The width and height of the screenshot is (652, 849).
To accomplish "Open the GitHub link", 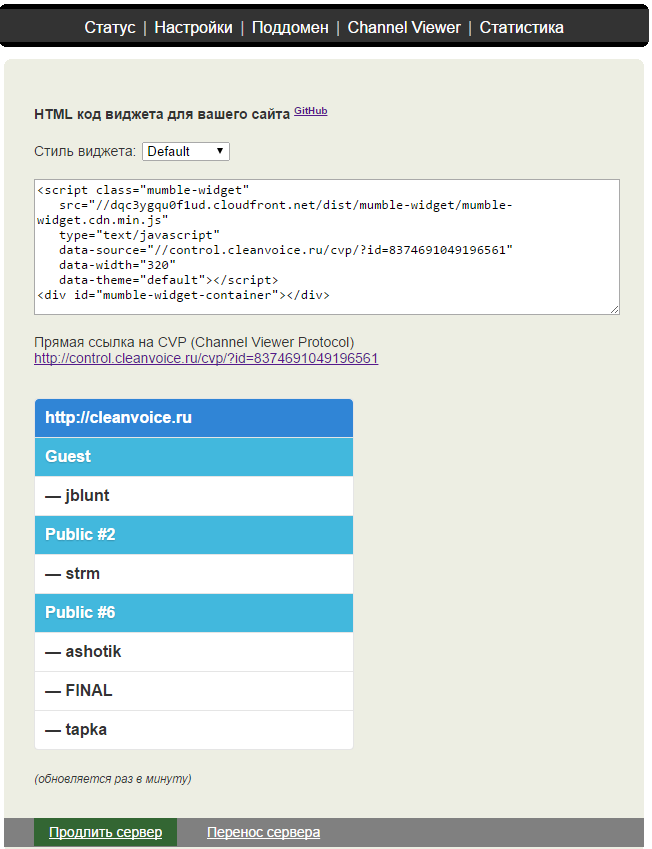I will (x=310, y=111).
